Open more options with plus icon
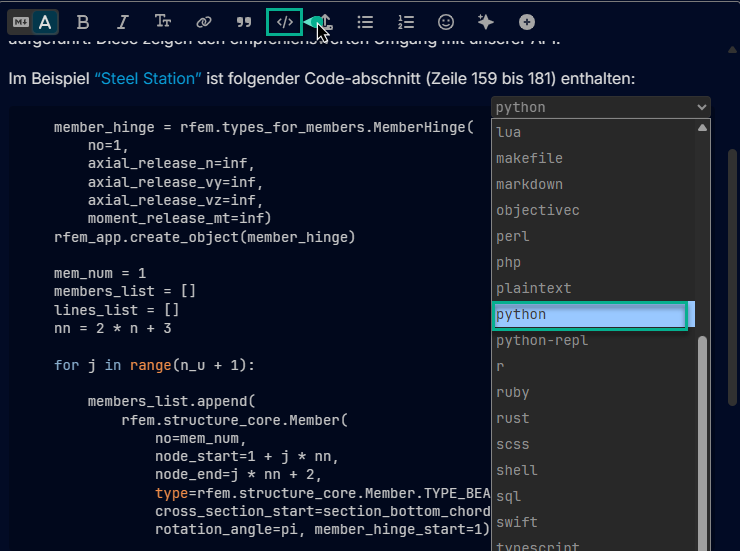740x551 pixels. point(526,21)
